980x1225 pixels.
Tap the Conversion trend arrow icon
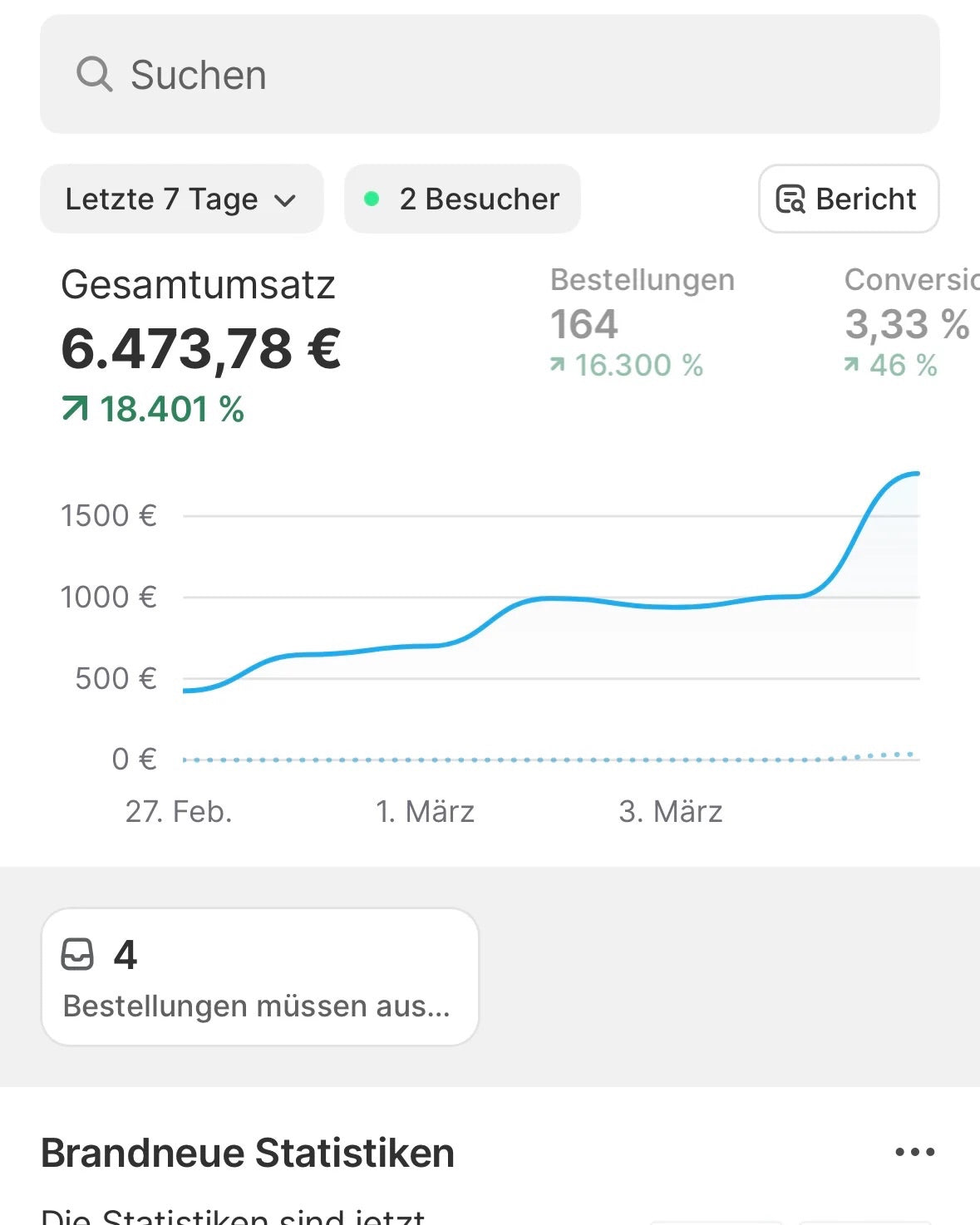851,364
